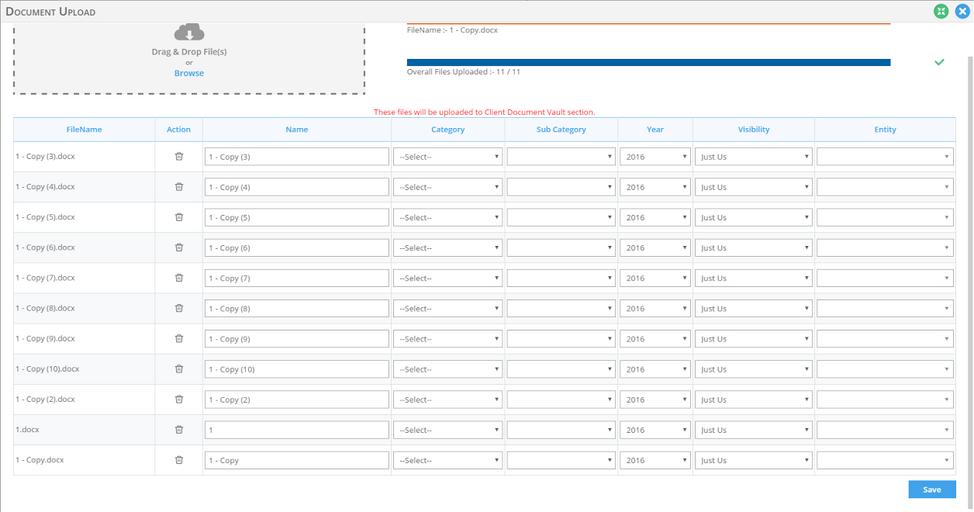The width and height of the screenshot is (974, 512).
Task: Remove 1 - Copy (8).docx using trash icon
Action: (x=179, y=308)
